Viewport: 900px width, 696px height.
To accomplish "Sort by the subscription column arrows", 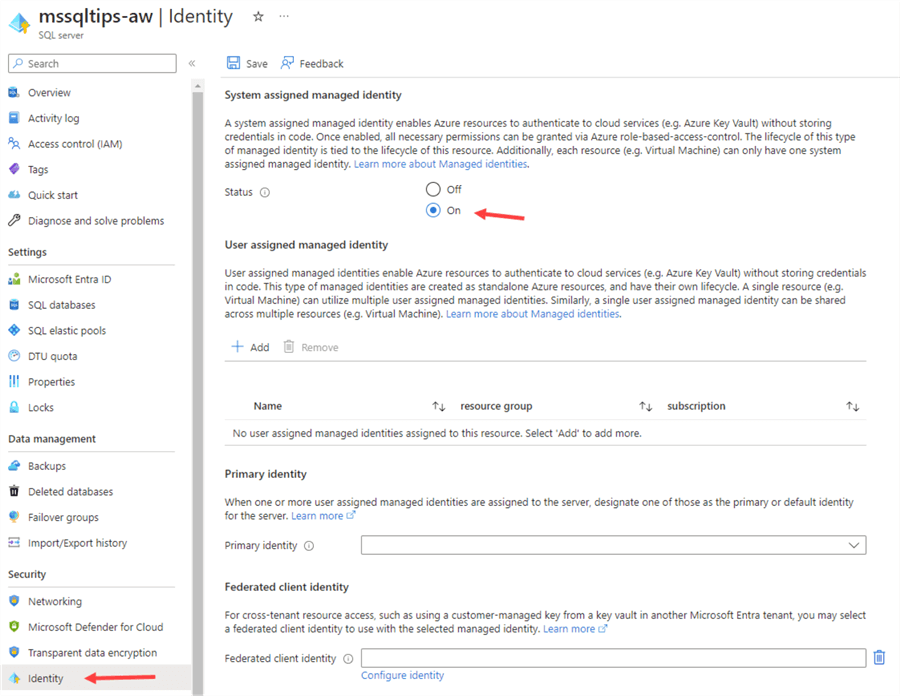I will (852, 406).
